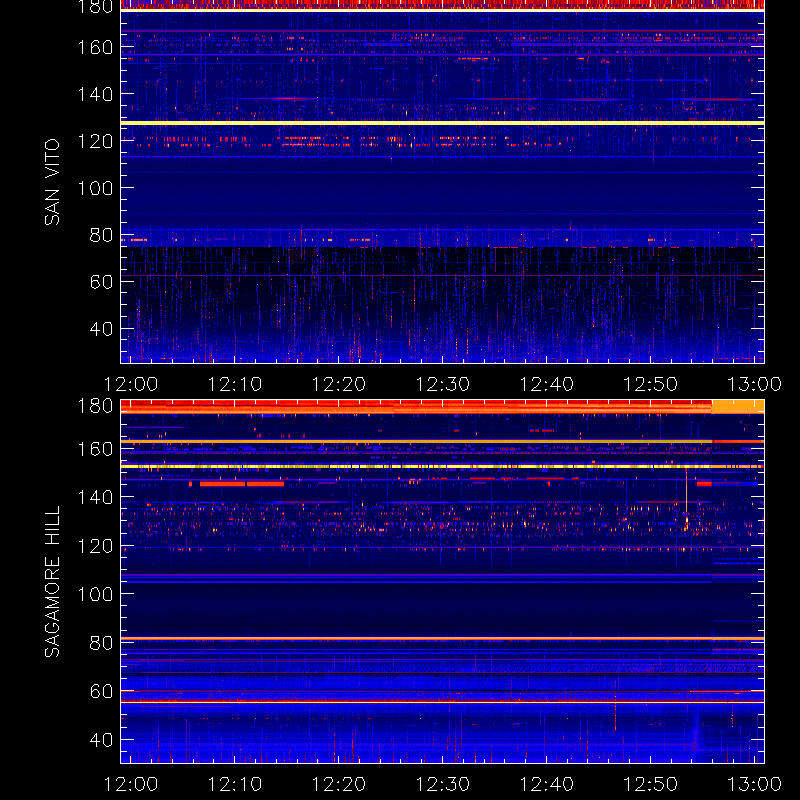Click the 12:10 time label under San Vito plot

point(235,384)
